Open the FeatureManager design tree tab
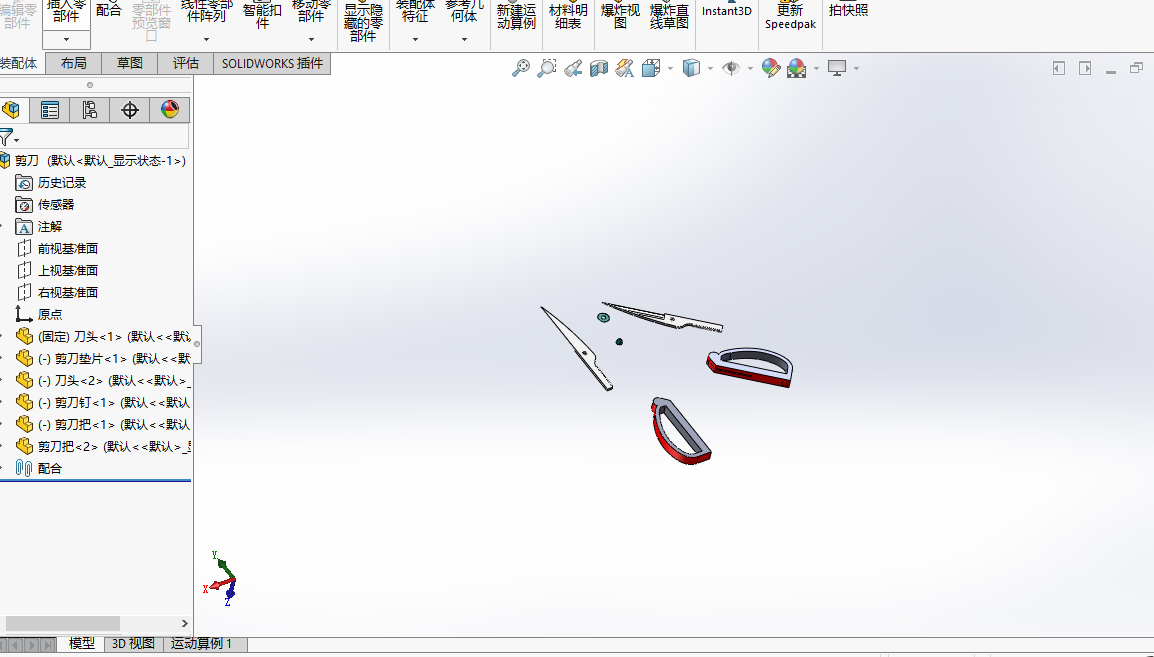Image resolution: width=1154 pixels, height=657 pixels. [12, 110]
